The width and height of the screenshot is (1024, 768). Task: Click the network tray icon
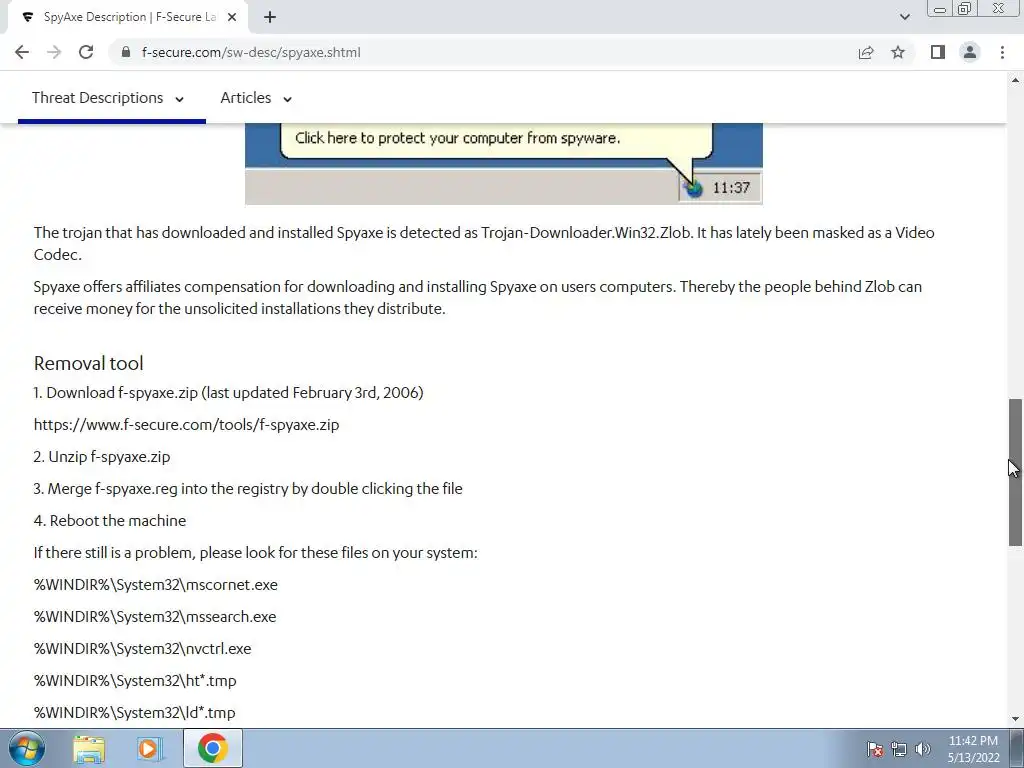[899, 749]
